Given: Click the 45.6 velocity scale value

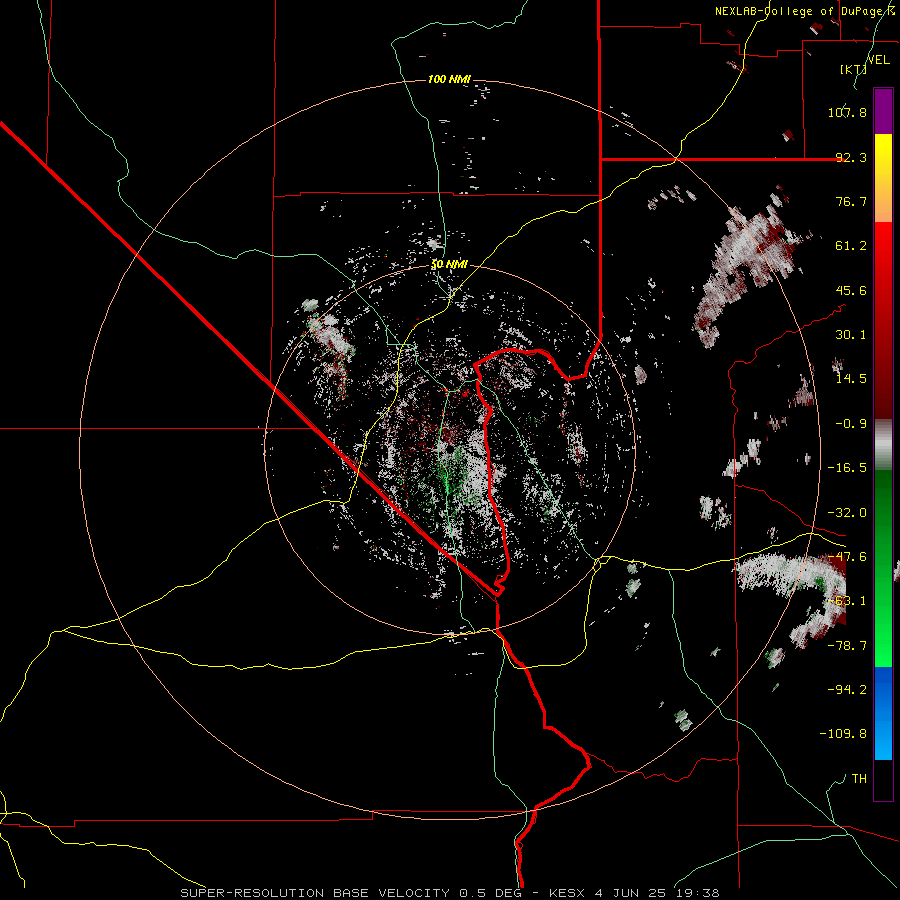Looking at the screenshot, I should 851,290.
